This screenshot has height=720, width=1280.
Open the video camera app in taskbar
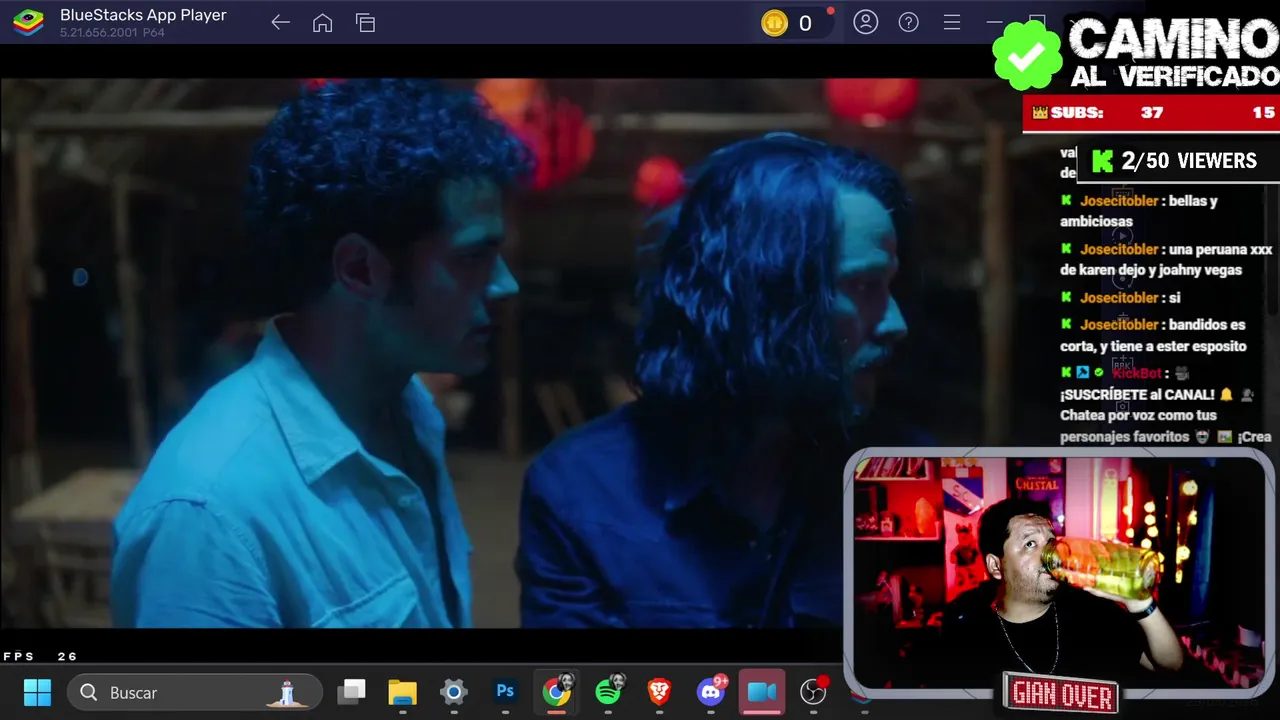click(x=762, y=692)
